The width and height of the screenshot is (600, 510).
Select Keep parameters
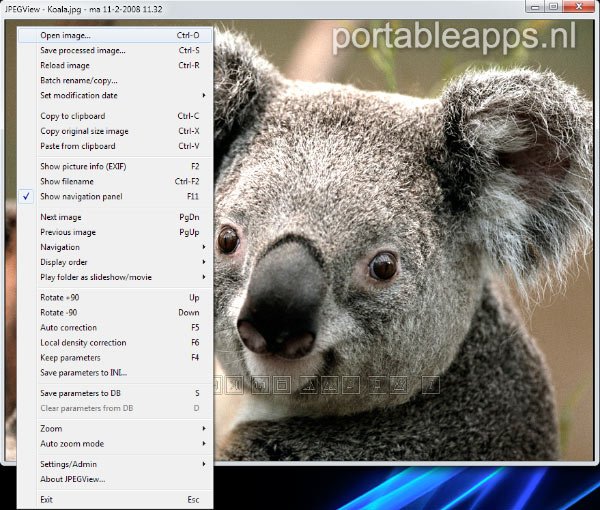coord(115,358)
